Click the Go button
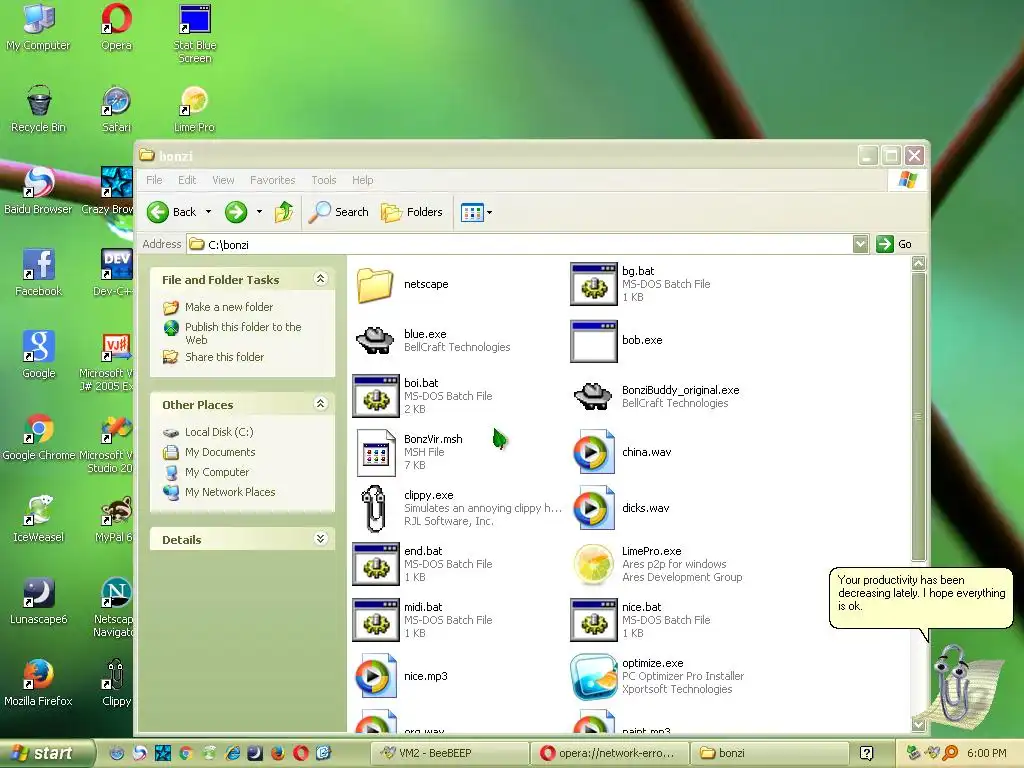Image resolution: width=1024 pixels, height=768 pixels. coord(894,244)
